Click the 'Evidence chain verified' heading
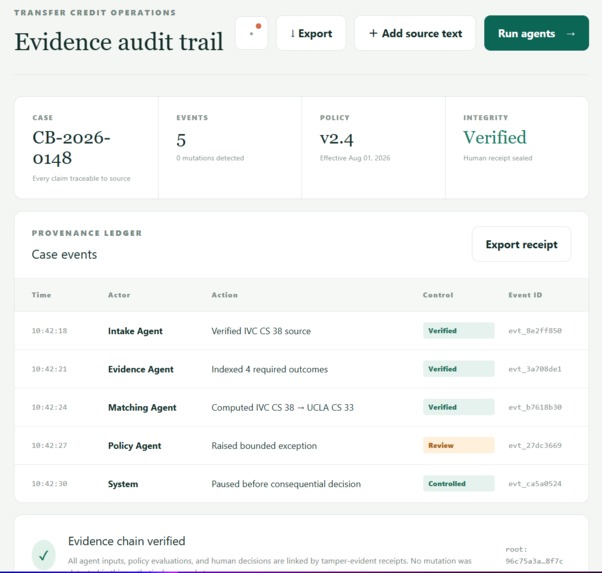602x573 pixels. click(x=127, y=541)
